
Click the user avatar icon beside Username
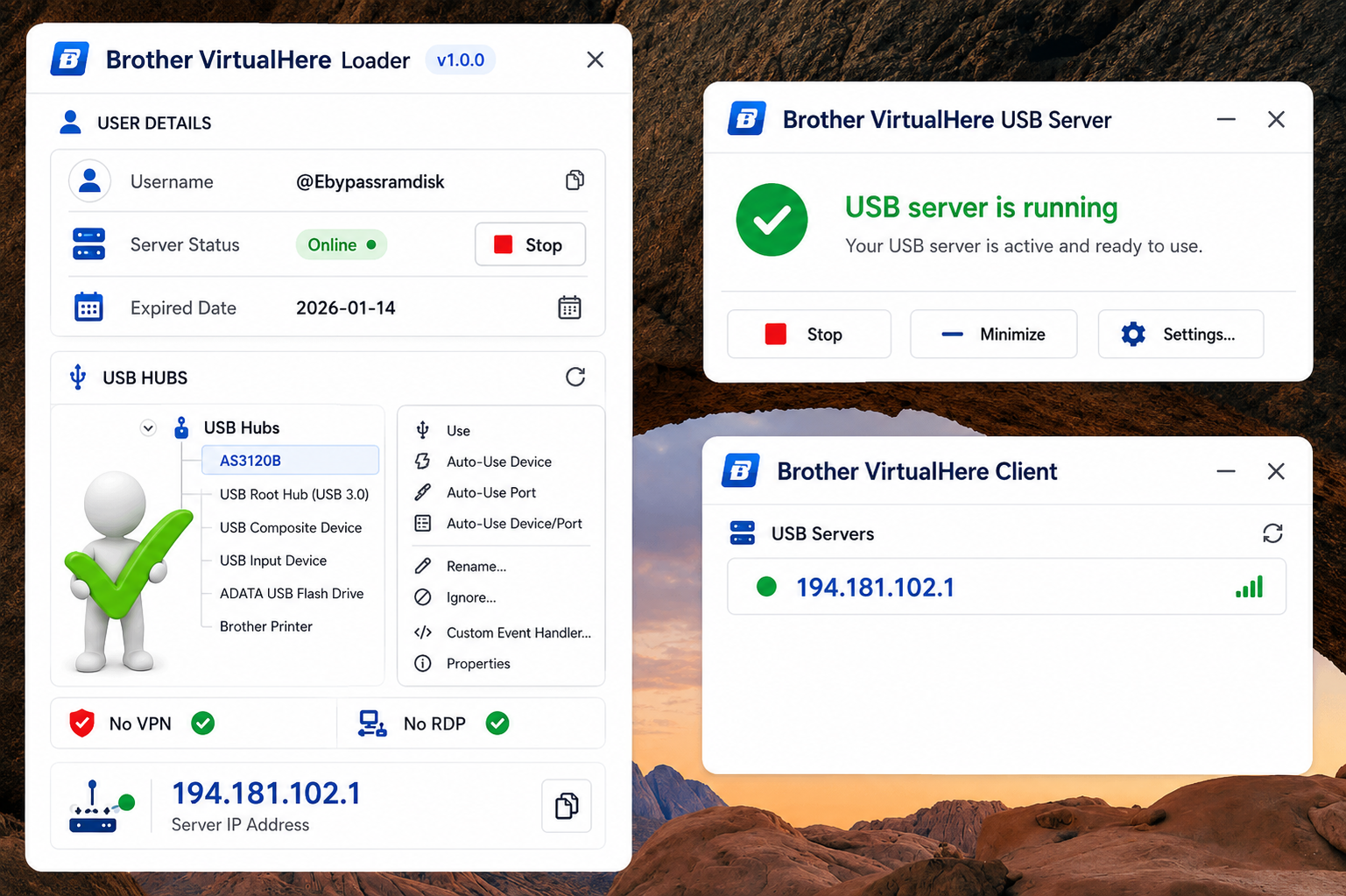tap(89, 181)
